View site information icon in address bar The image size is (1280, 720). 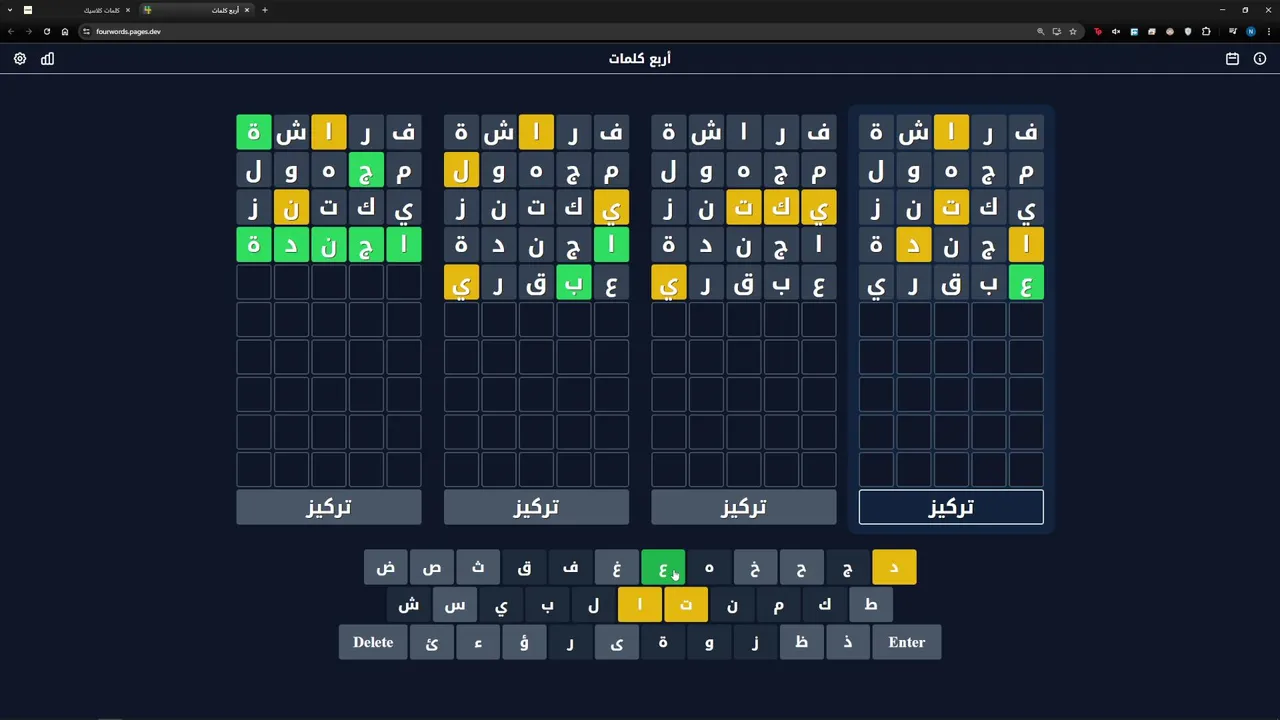tap(86, 31)
